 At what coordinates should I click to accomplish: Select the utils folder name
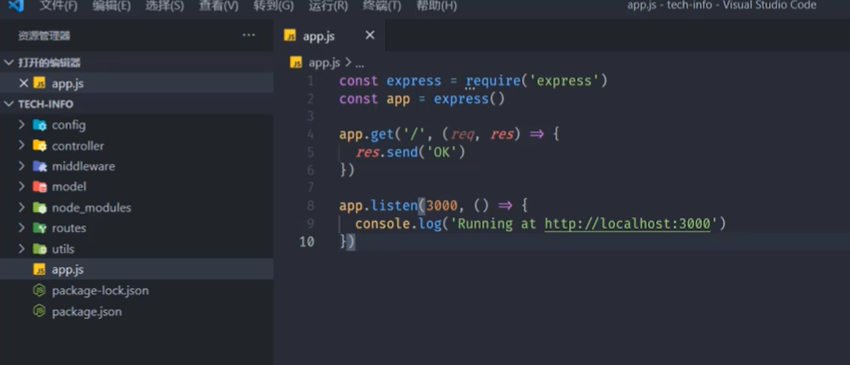click(x=63, y=249)
